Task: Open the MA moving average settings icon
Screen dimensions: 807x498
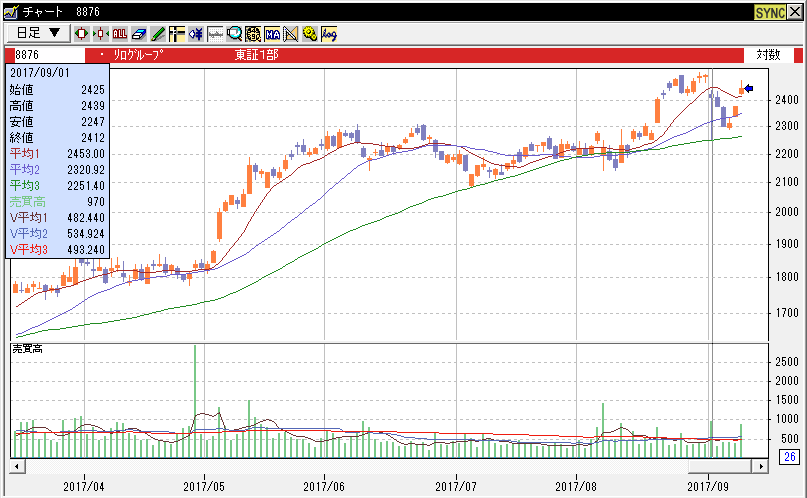Action: [272, 33]
